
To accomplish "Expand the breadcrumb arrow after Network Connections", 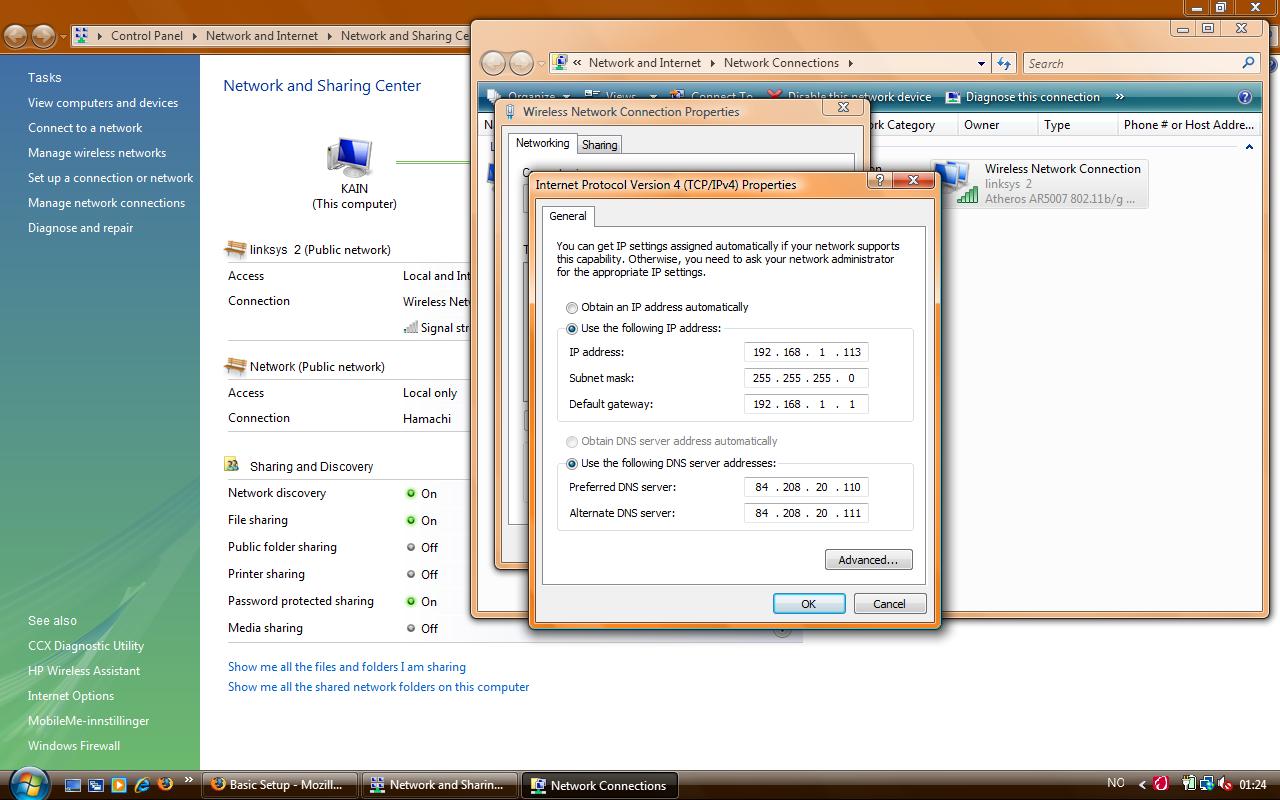I will (x=851, y=63).
